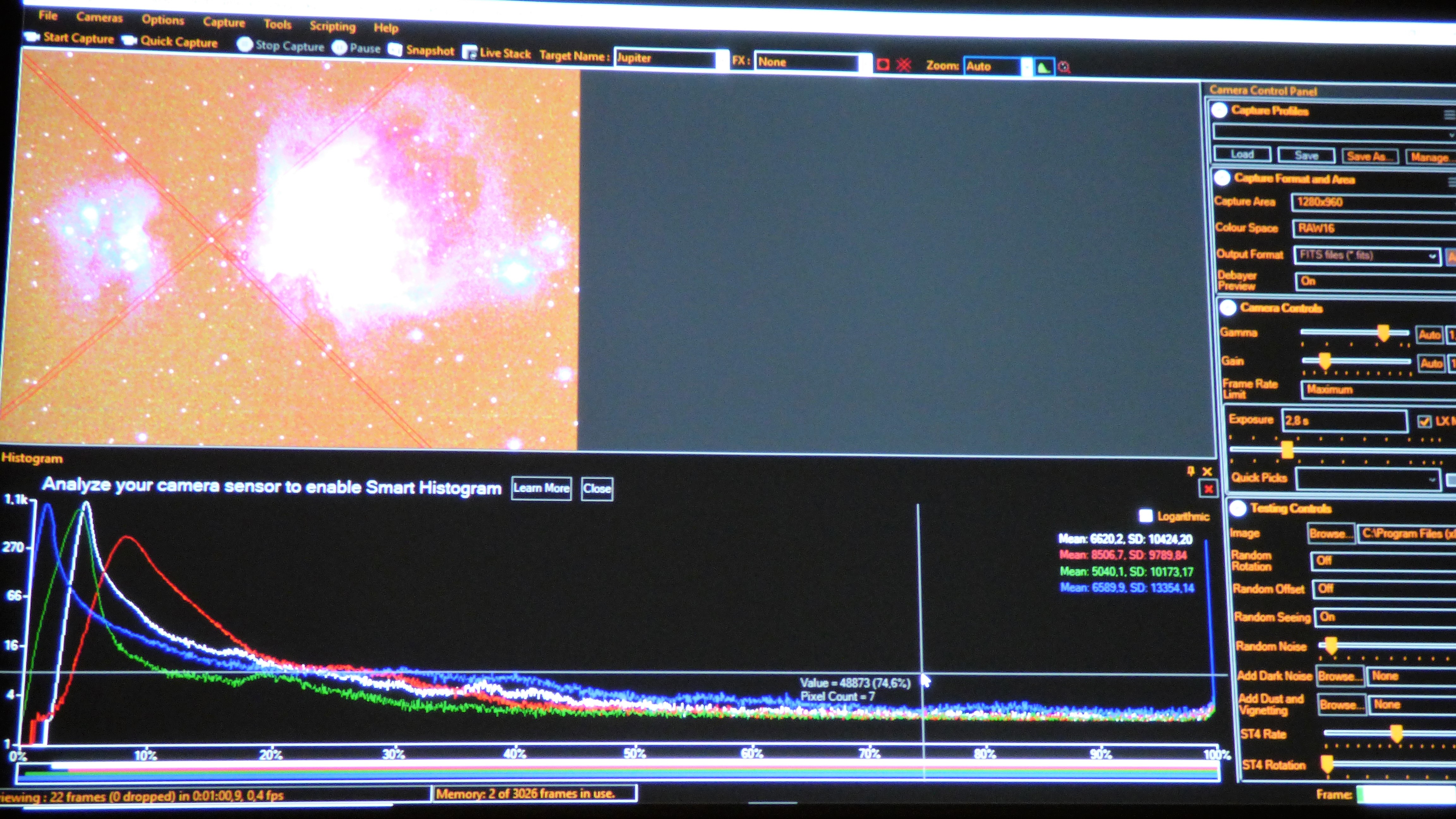This screenshot has height=819, width=1456.
Task: Open the Random Offset Off dropdown
Action: click(x=1384, y=589)
